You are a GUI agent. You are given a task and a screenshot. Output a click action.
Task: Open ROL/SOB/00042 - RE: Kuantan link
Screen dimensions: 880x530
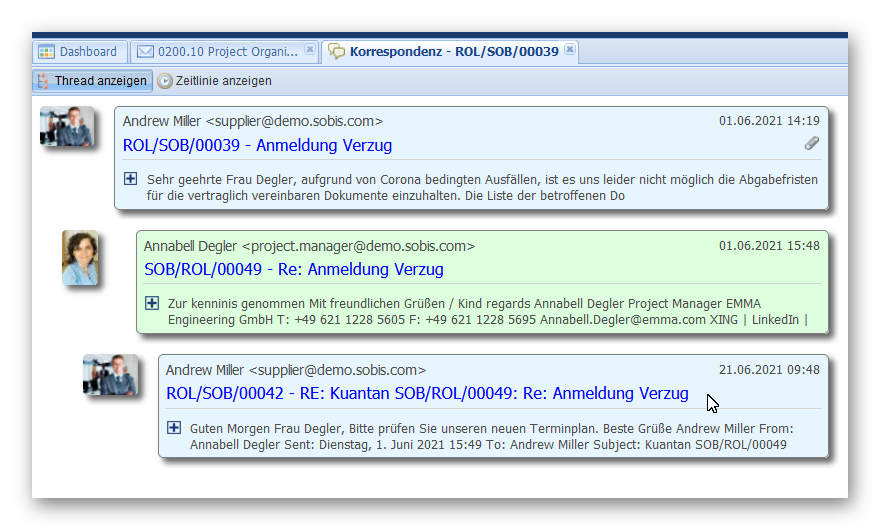(427, 394)
